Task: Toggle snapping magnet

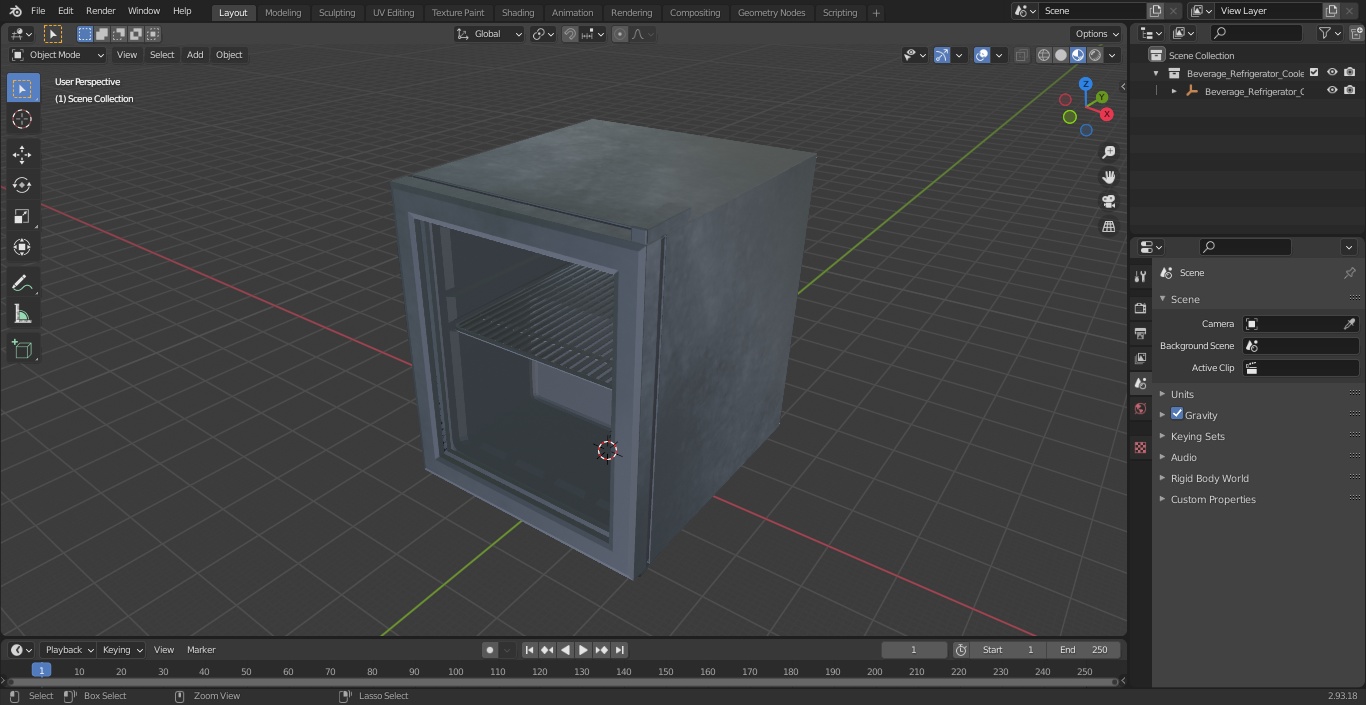Action: point(570,34)
